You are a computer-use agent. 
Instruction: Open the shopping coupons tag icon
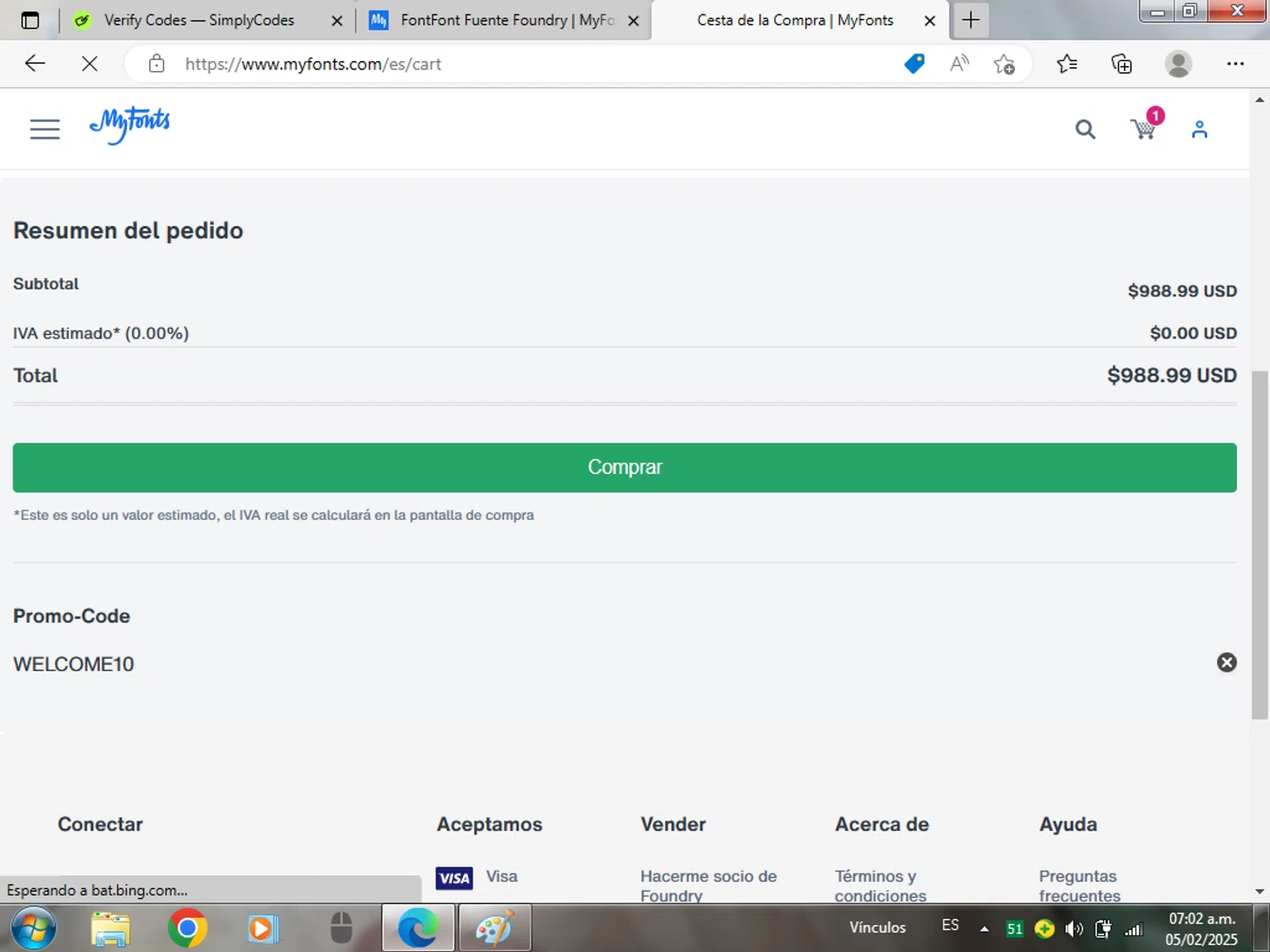pyautogui.click(x=914, y=63)
